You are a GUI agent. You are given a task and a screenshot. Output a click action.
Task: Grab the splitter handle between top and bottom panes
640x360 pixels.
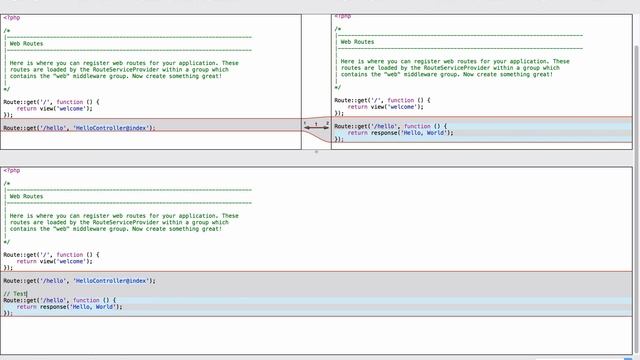316,152
